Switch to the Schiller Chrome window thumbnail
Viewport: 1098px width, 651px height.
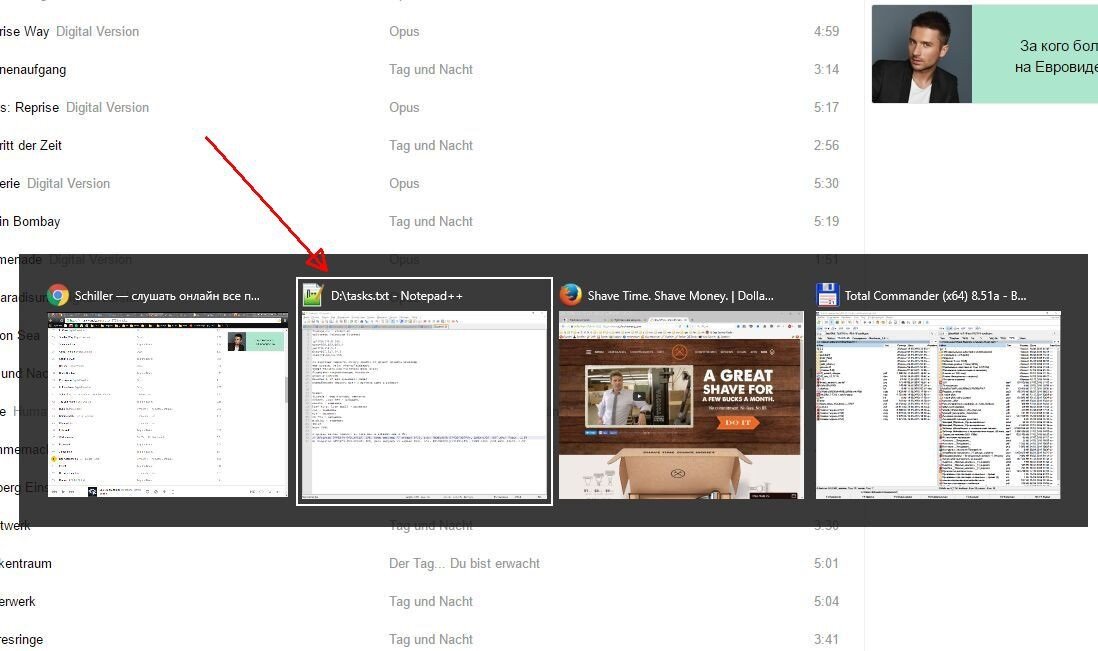167,405
